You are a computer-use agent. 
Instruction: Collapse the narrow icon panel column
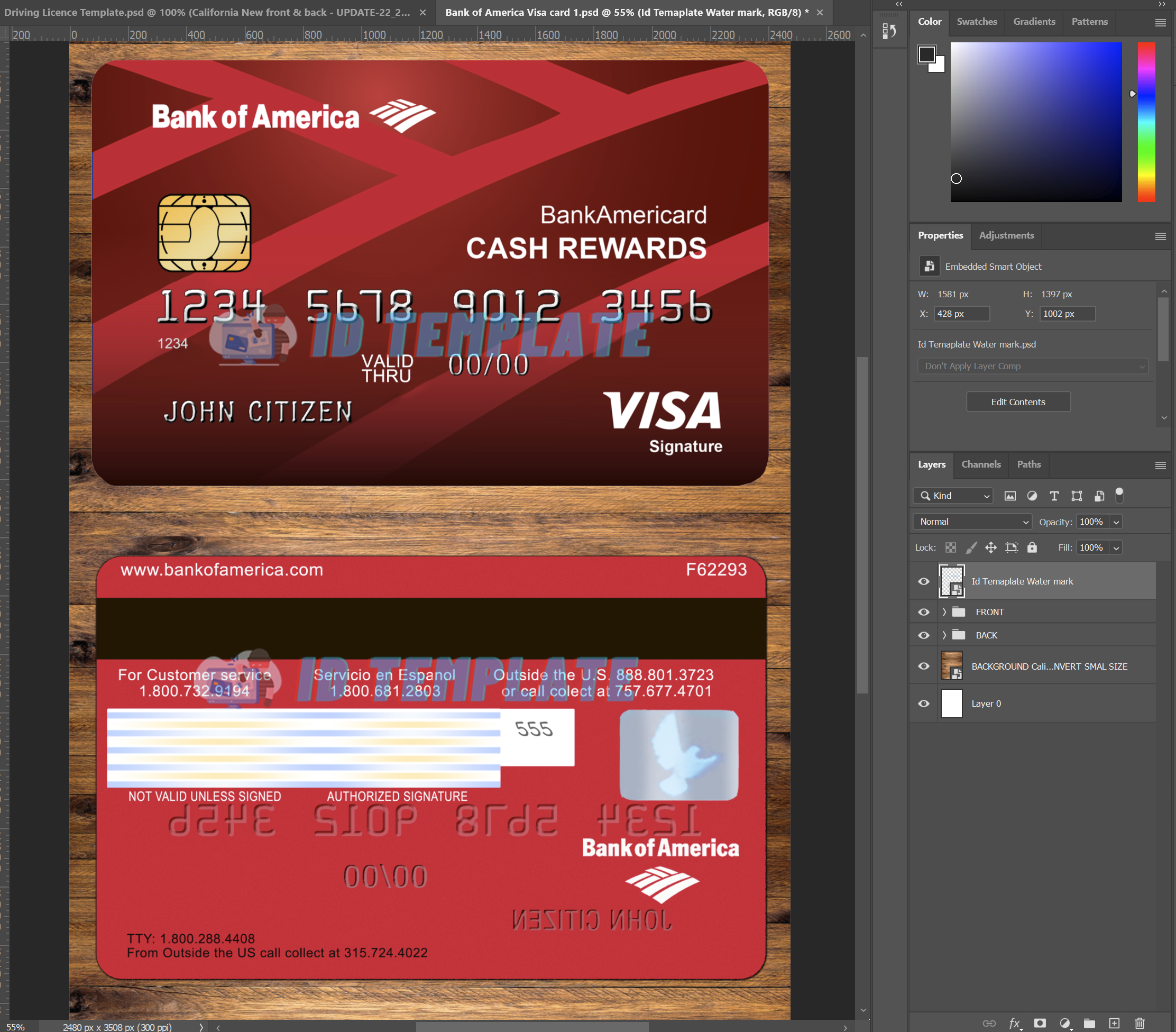pos(899,4)
